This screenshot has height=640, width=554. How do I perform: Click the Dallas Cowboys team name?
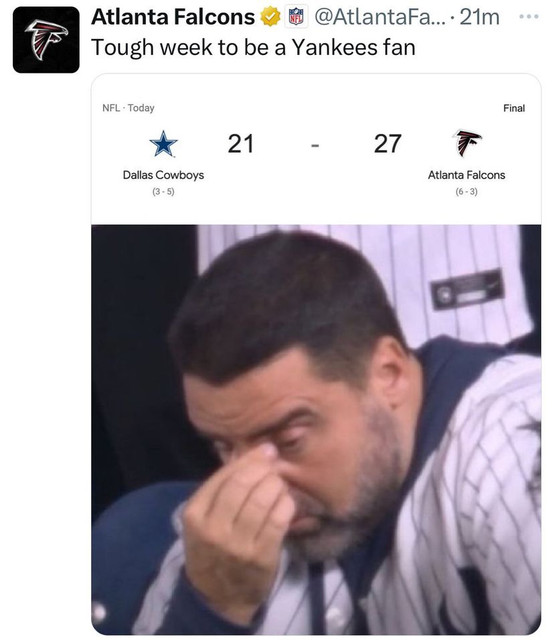pyautogui.click(x=163, y=175)
